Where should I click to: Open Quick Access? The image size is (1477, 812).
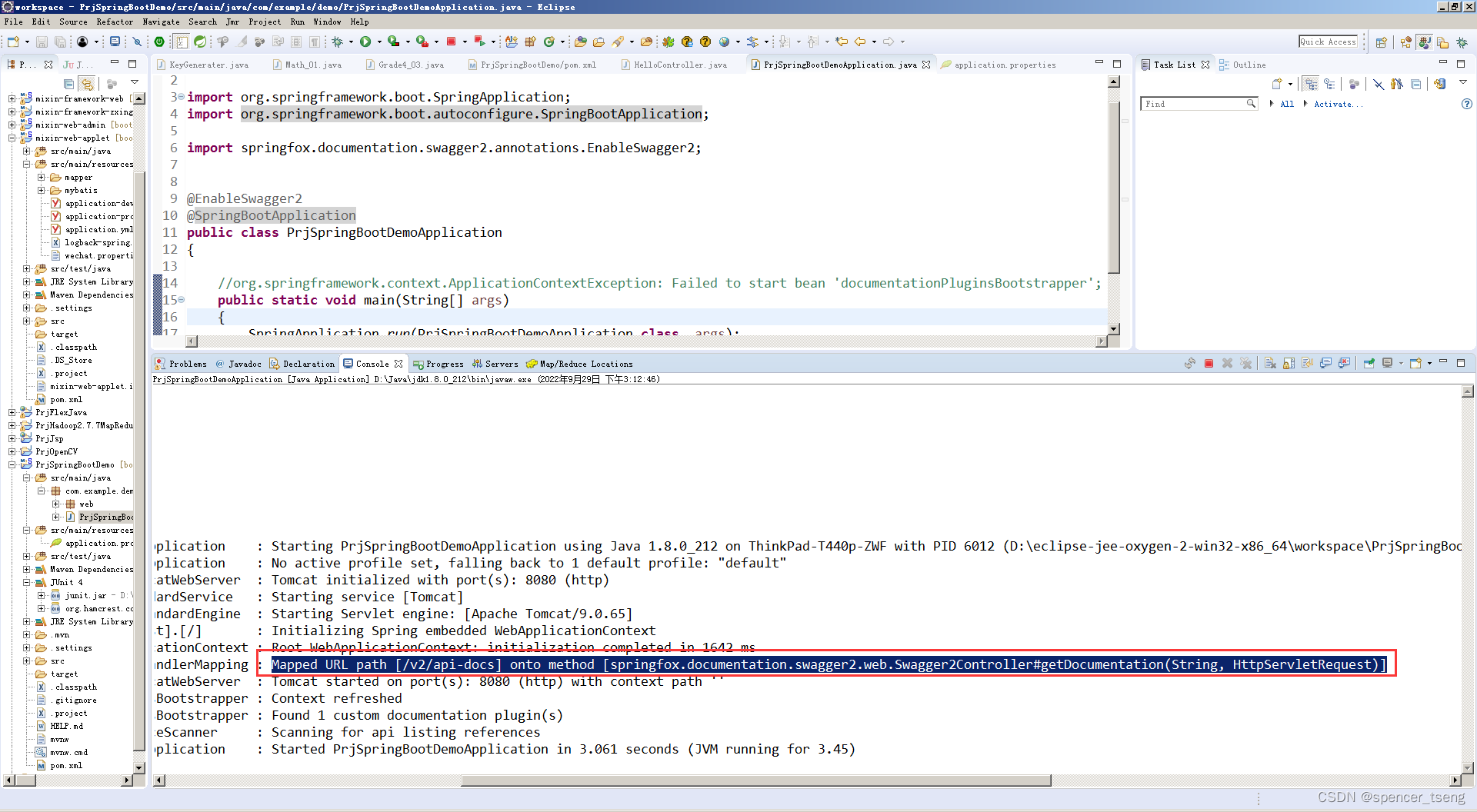point(1329,42)
